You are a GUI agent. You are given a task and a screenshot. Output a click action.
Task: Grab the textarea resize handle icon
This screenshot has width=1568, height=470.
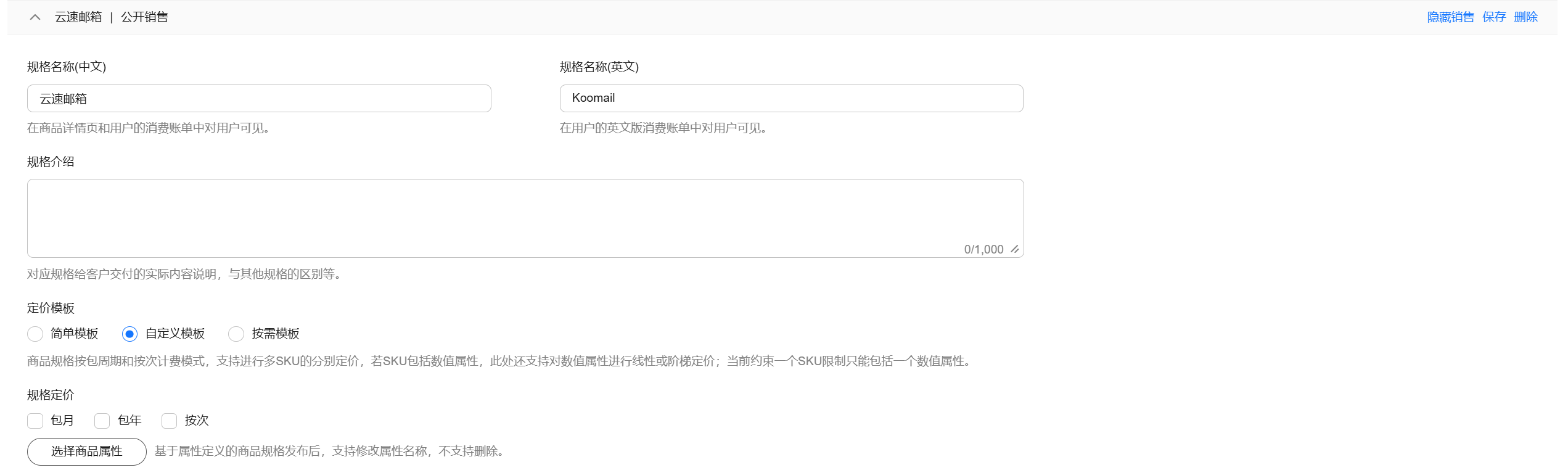(1014, 249)
